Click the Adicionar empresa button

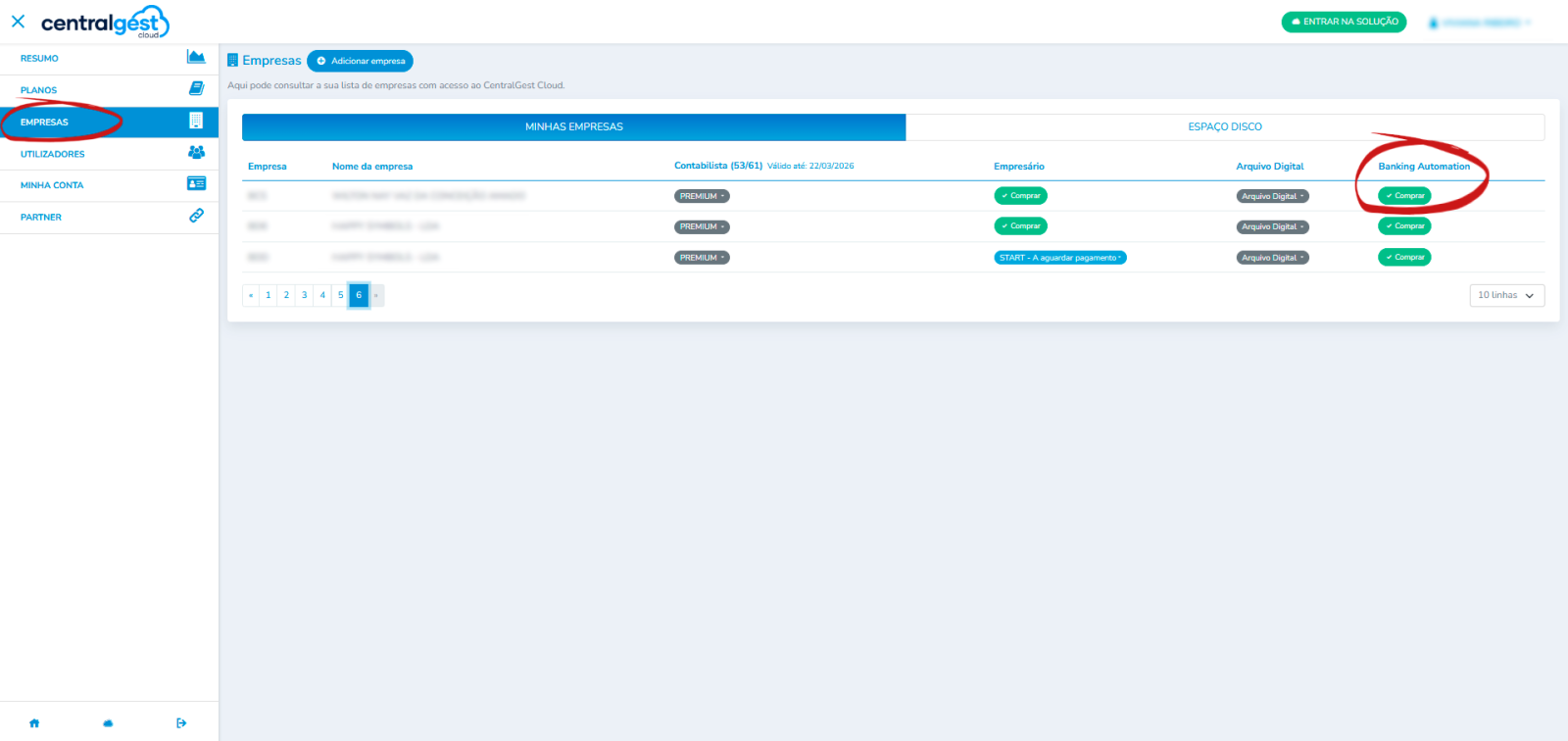[x=360, y=61]
